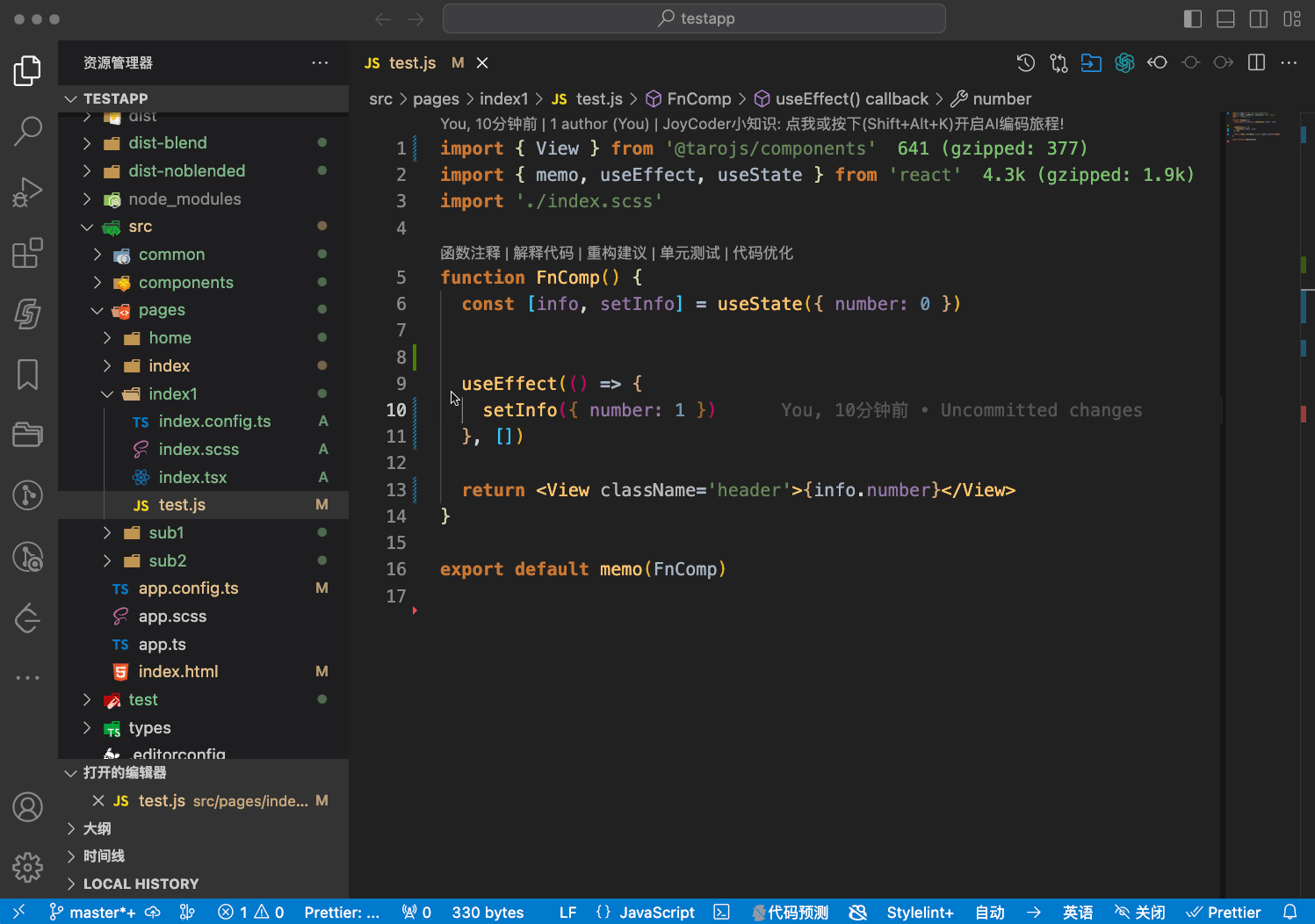Open index.scss under index1
The image size is (1315, 924).
click(203, 449)
